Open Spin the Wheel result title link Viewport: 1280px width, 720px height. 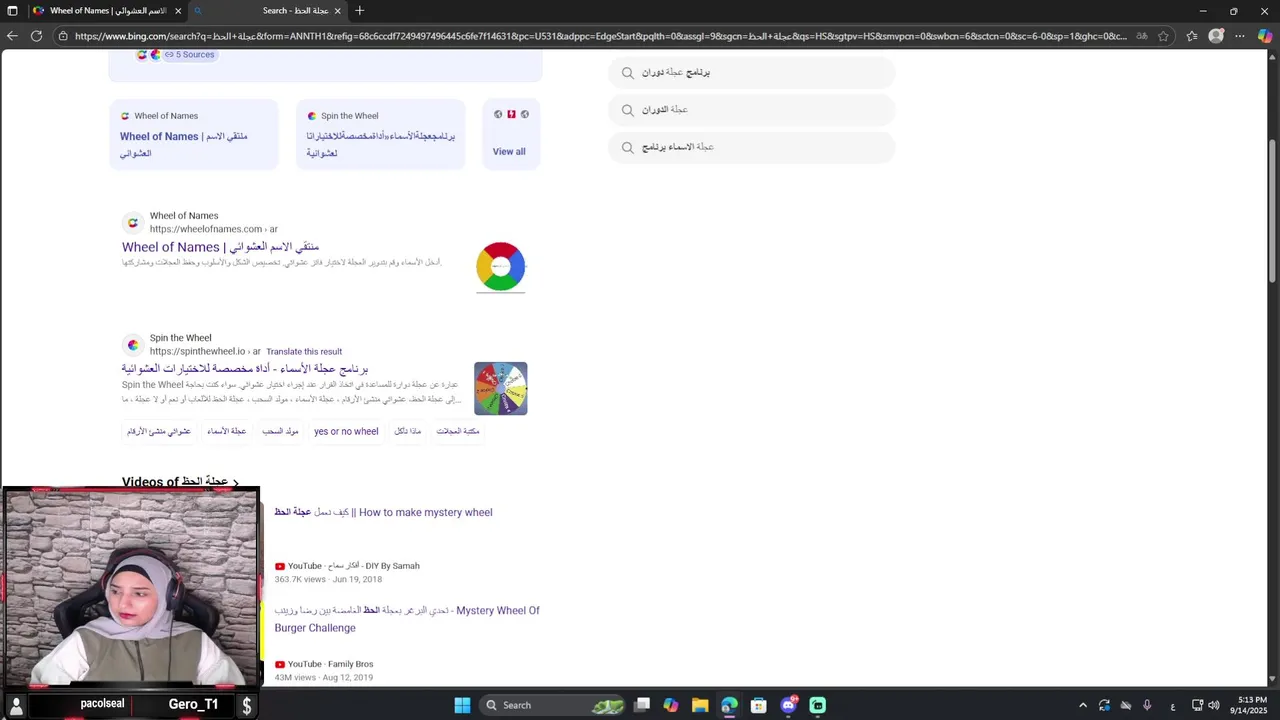[245, 369]
